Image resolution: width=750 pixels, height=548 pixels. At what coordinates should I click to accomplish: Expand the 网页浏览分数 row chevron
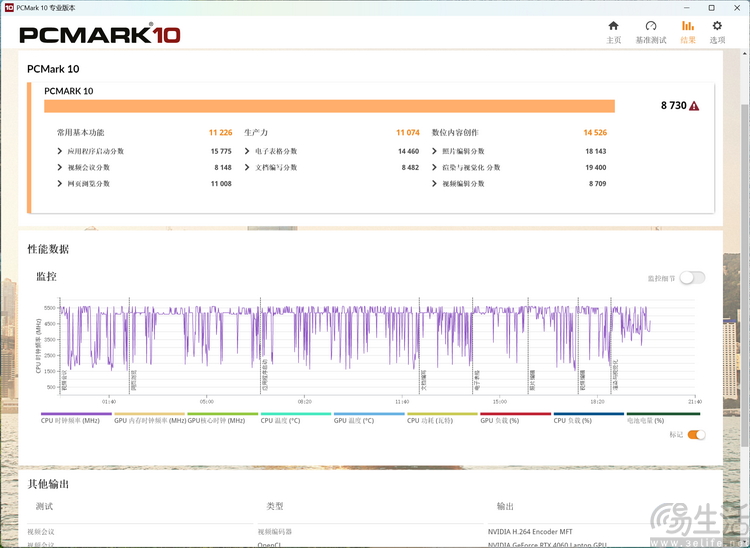tap(59, 184)
